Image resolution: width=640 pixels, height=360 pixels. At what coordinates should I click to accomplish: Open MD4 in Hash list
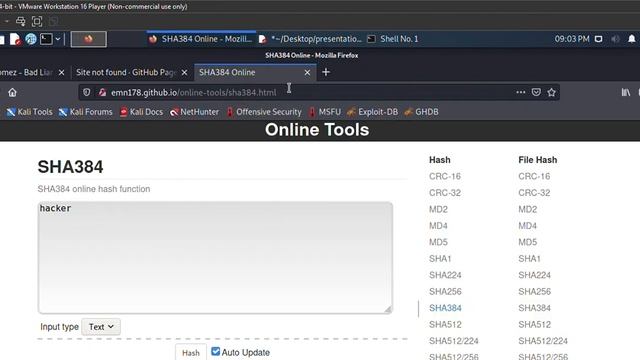pos(438,226)
